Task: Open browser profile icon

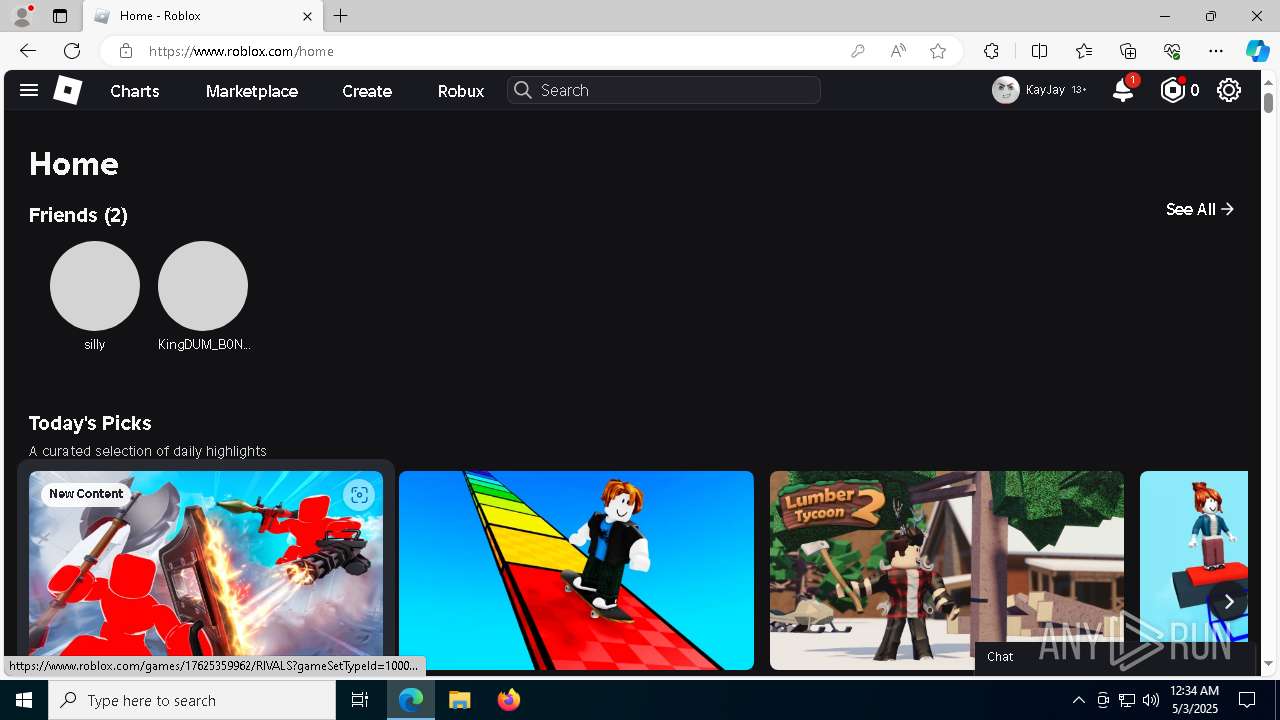Action: pos(22,16)
